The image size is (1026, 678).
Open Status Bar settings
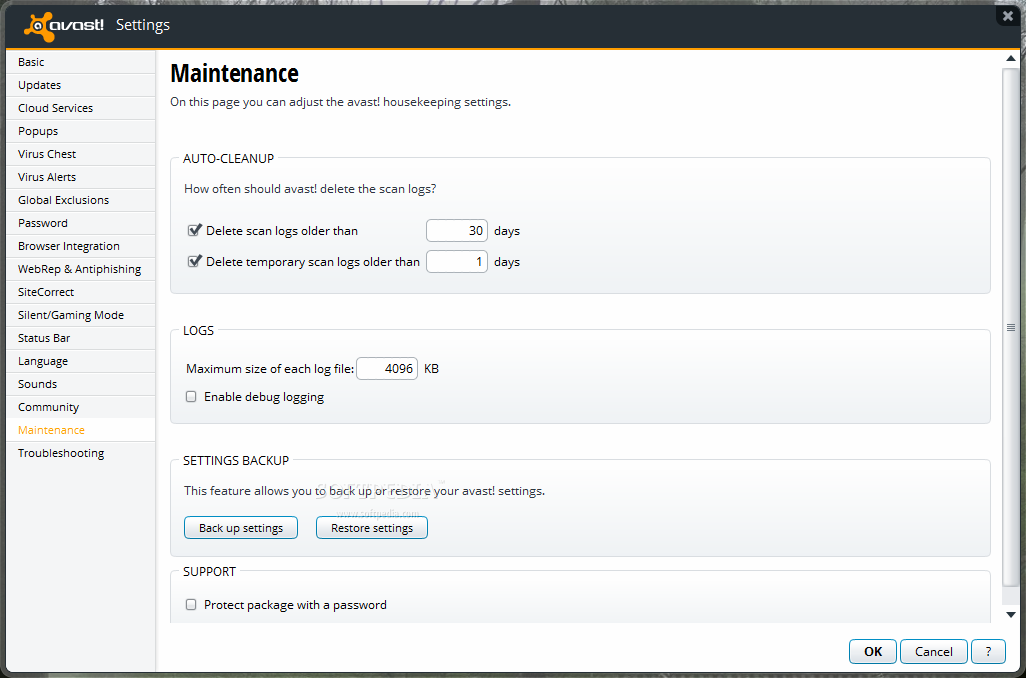pyautogui.click(x=81, y=338)
